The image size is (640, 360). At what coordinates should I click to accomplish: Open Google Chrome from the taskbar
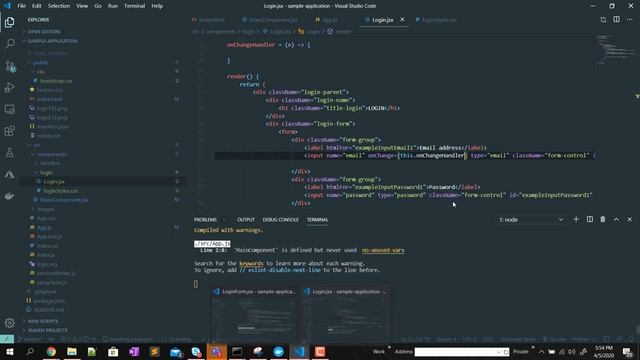click(x=51, y=351)
